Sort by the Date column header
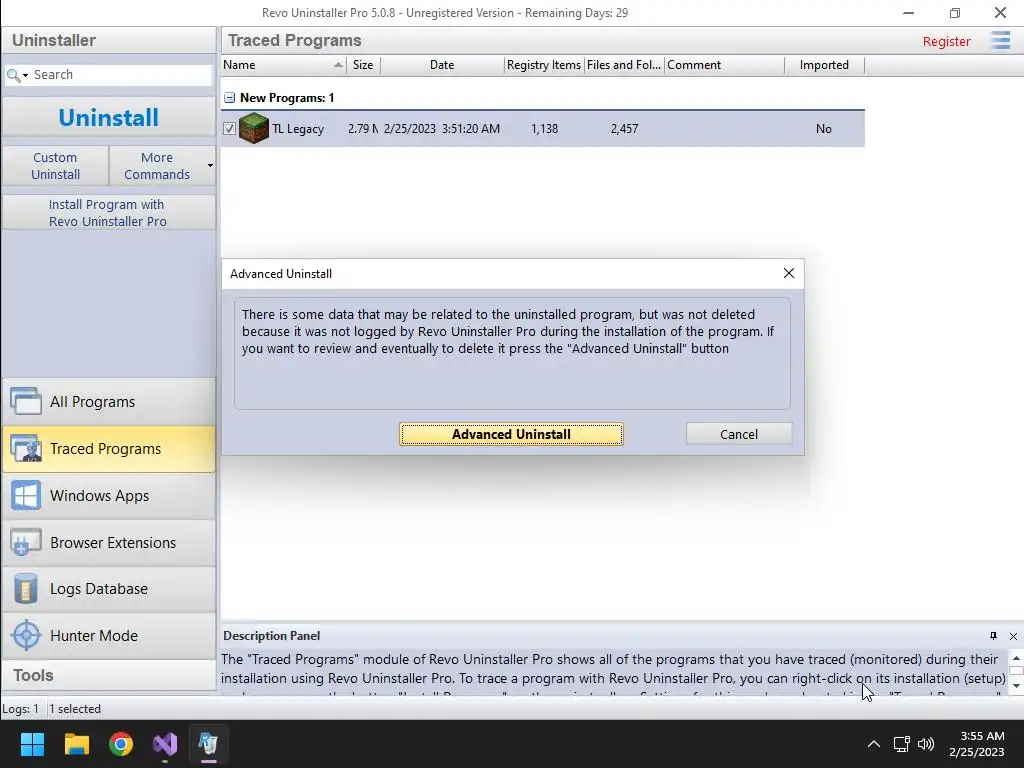 (x=442, y=65)
